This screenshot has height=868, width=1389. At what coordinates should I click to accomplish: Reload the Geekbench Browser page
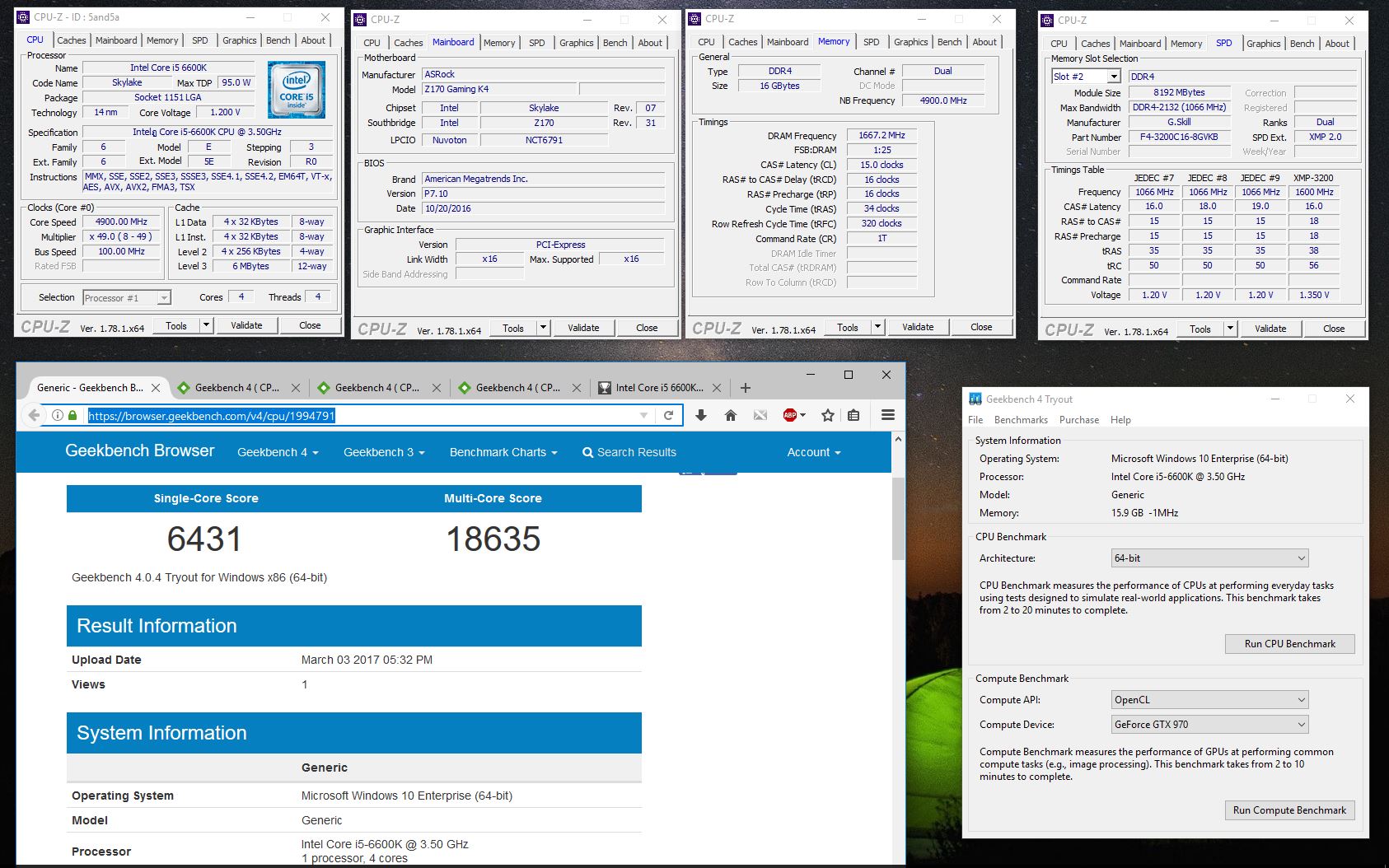point(669,415)
